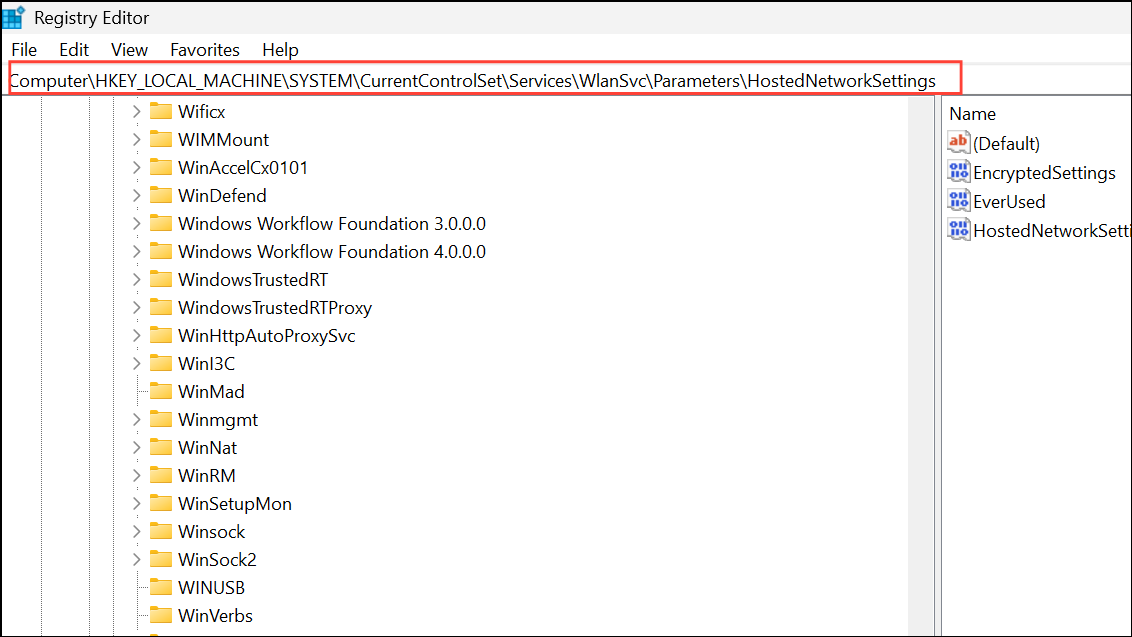The width and height of the screenshot is (1132, 637).
Task: Select the WinNat key label
Action: coord(207,448)
